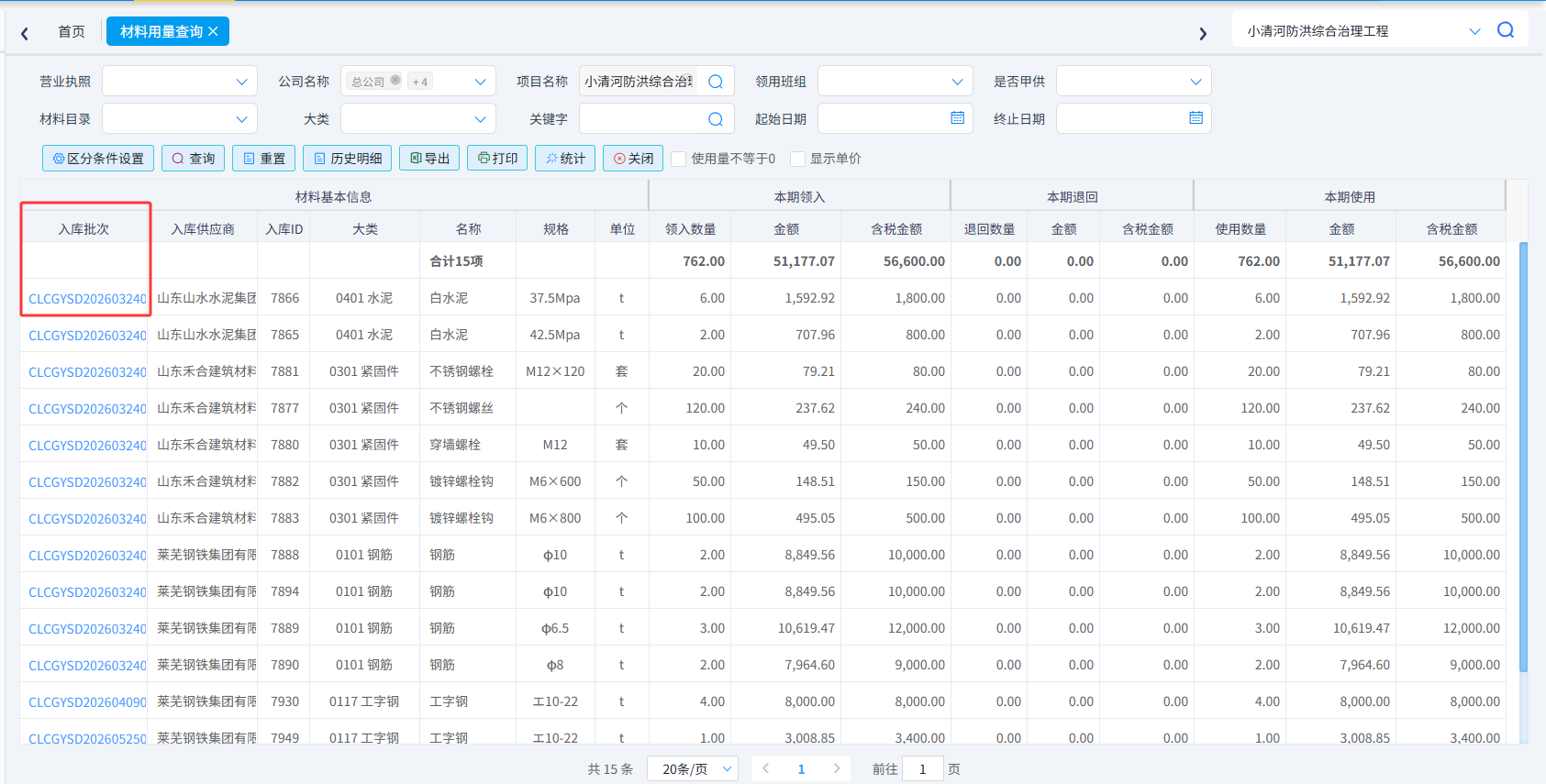1546x784 pixels.
Task: Click the right tab-scroll arrow
Action: pyautogui.click(x=1203, y=33)
